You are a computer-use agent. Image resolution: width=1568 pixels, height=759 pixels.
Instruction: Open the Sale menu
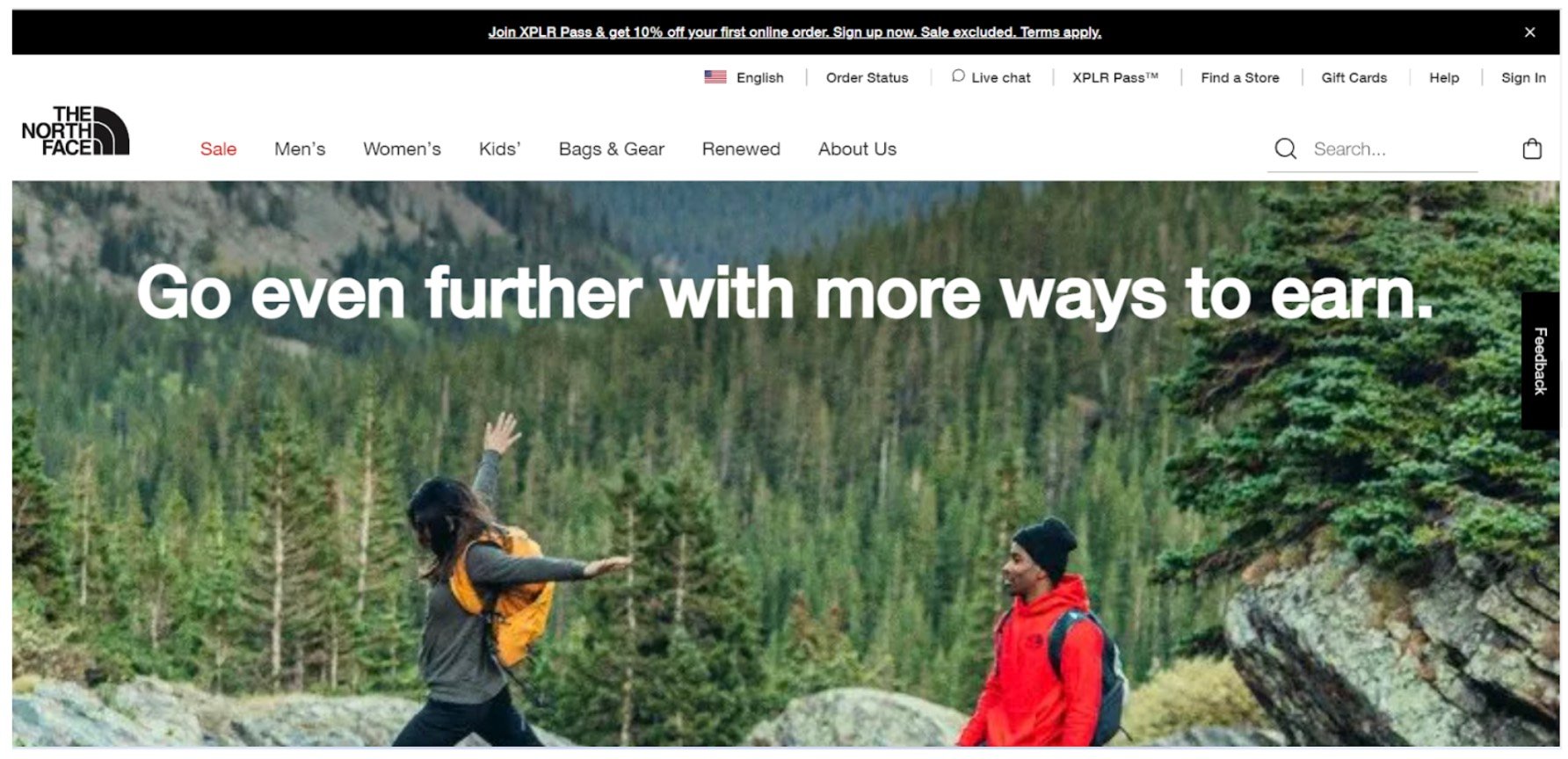pos(218,149)
